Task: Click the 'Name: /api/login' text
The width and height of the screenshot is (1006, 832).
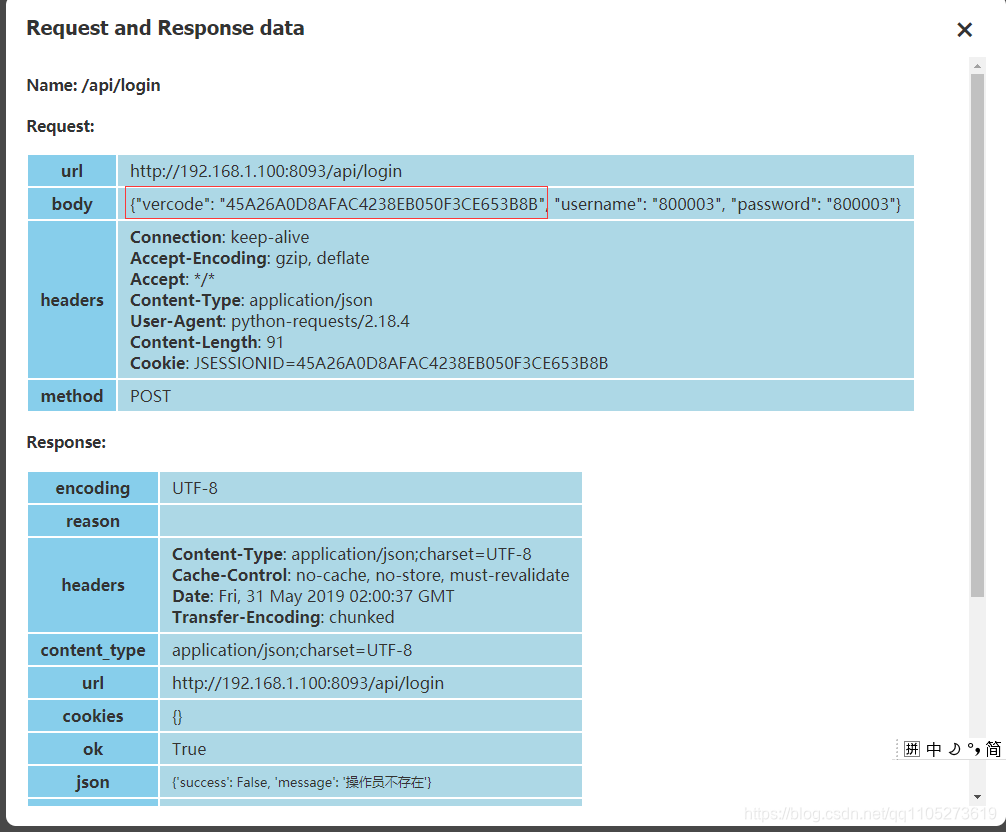Action: tap(94, 85)
